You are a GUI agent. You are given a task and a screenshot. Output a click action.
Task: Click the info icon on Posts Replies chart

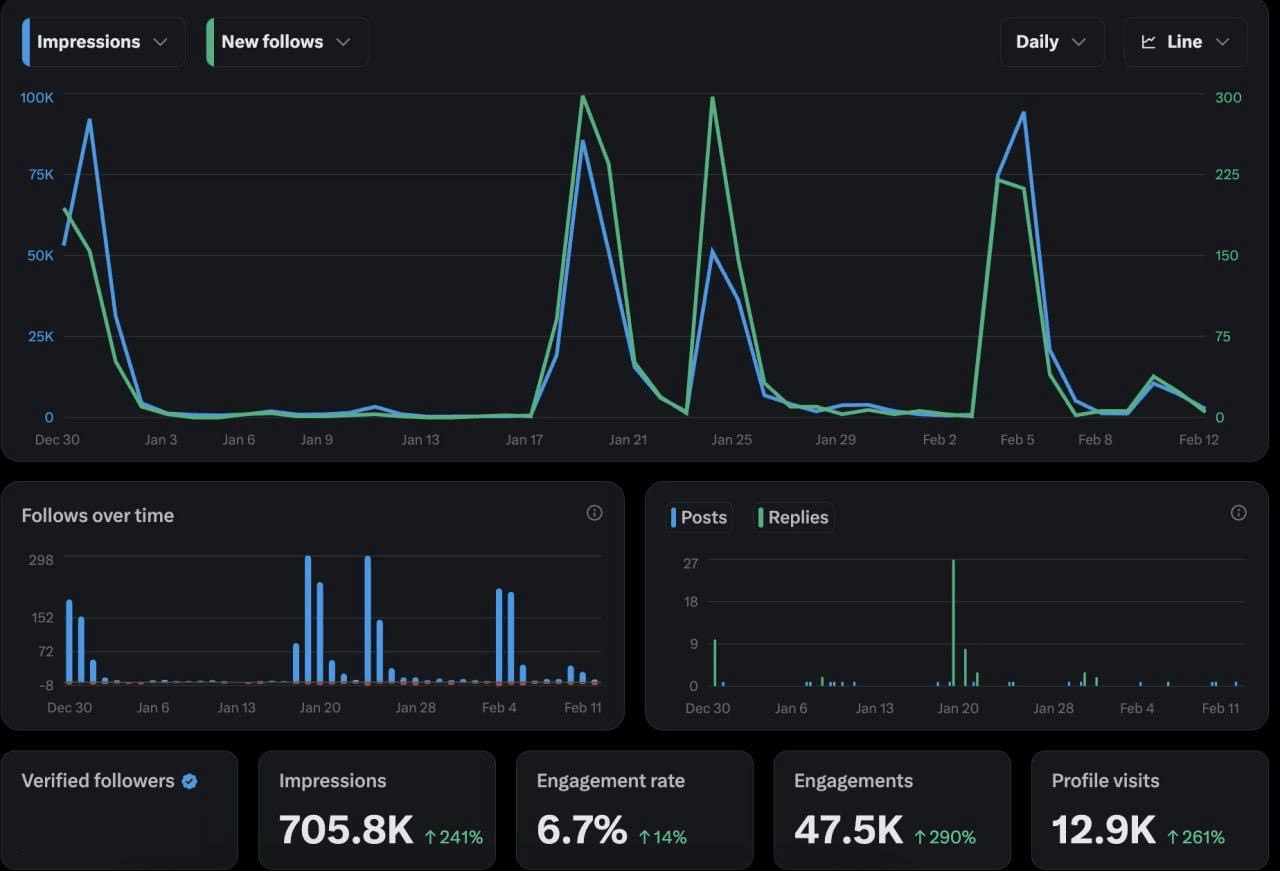(1239, 513)
